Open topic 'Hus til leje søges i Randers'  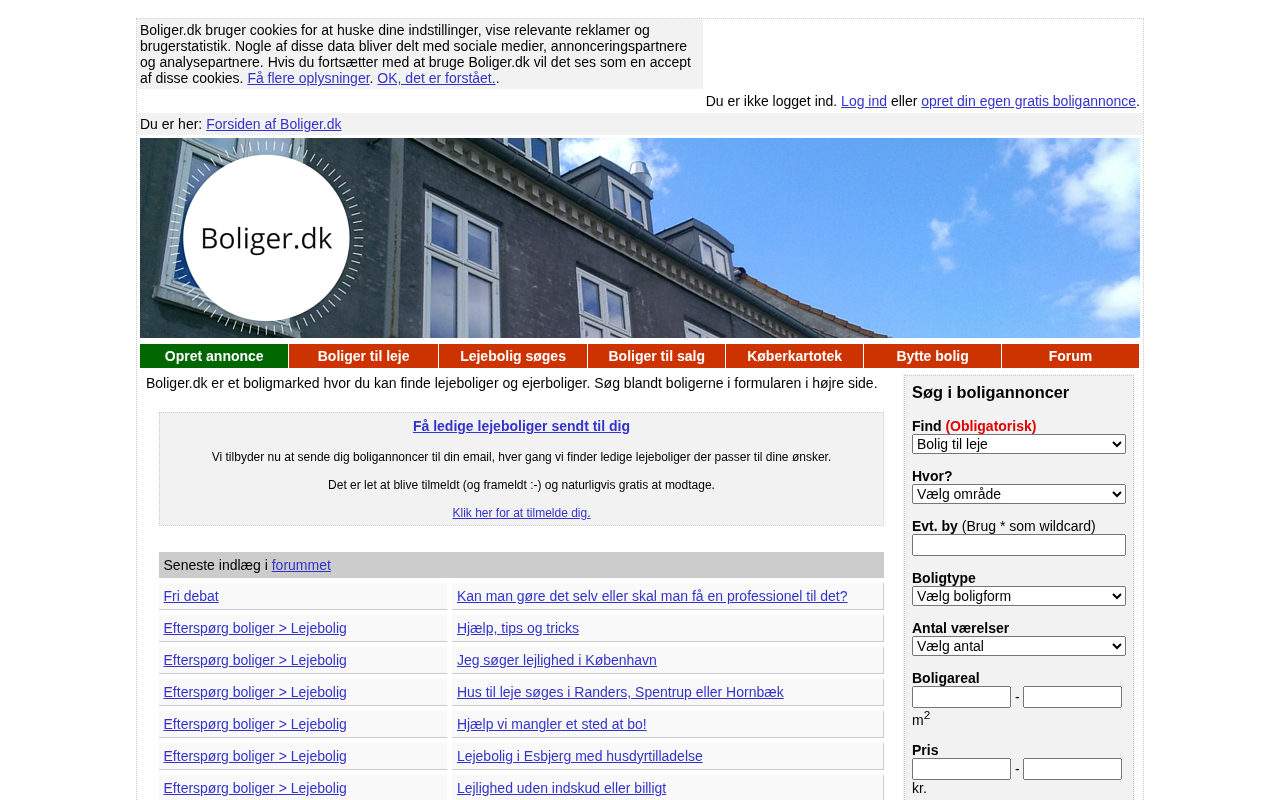620,692
